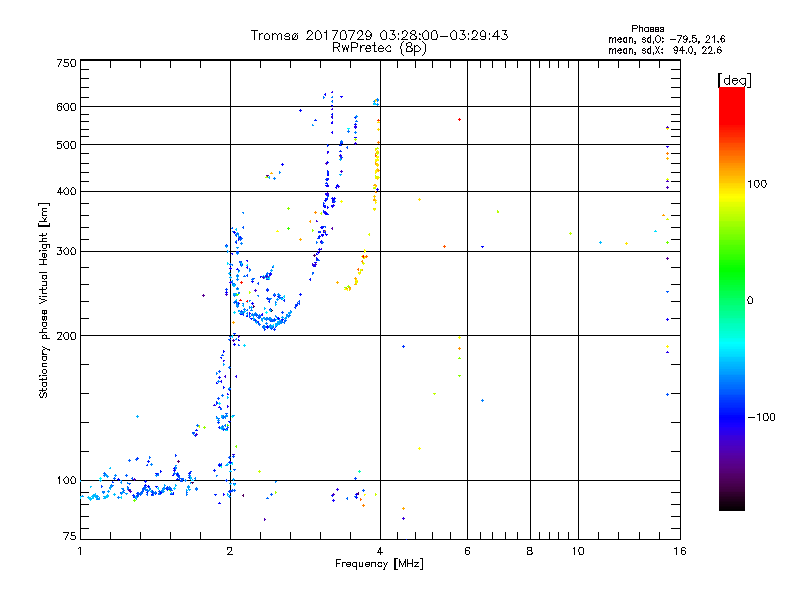This screenshot has height=600, width=800.
Task: Click the 500 tick label on height axis
Action: 66,145
